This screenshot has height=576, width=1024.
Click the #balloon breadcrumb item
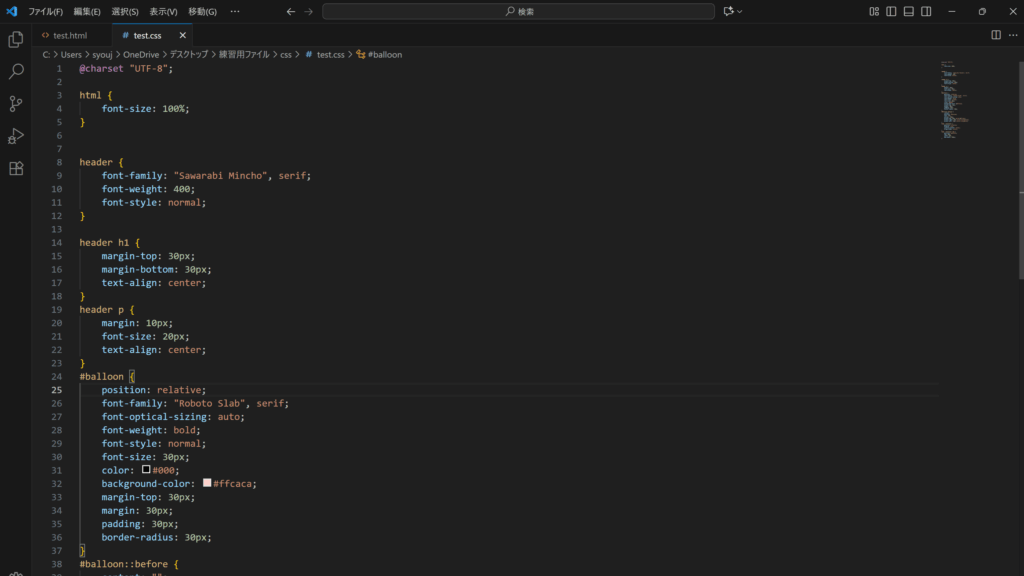click(384, 55)
